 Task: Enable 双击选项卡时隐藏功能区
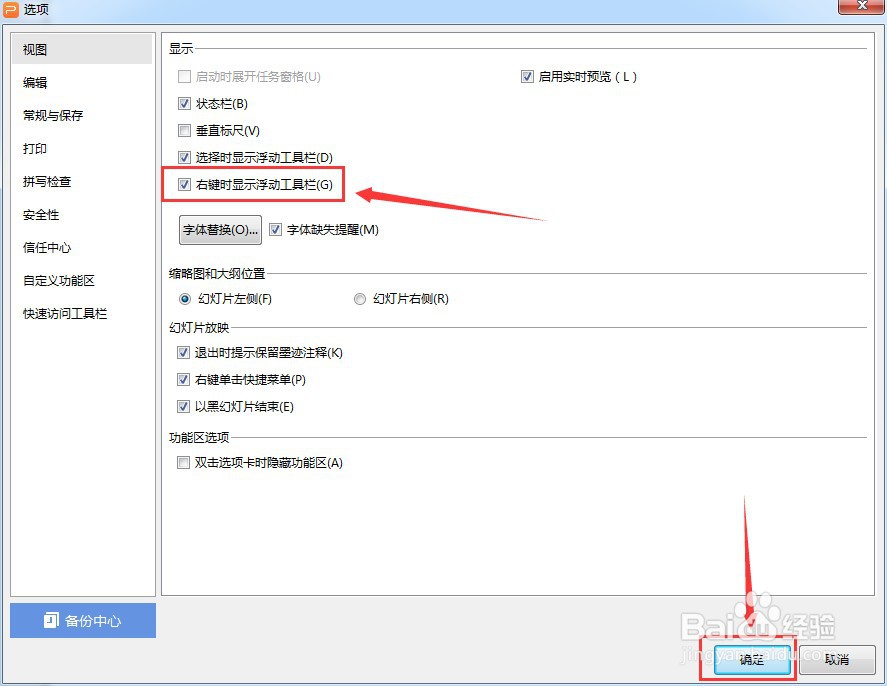point(183,462)
